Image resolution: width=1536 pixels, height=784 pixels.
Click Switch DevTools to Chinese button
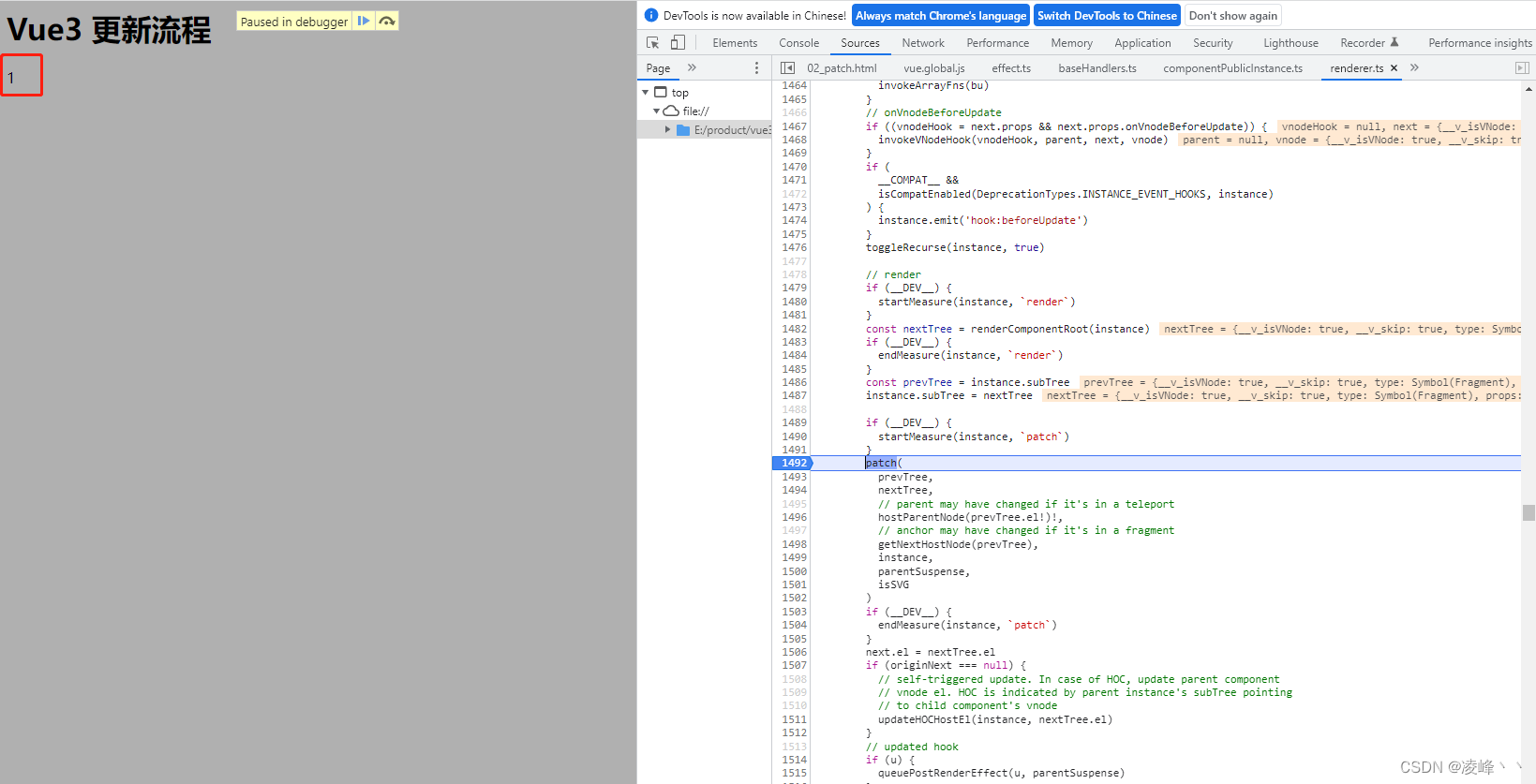pos(1107,15)
